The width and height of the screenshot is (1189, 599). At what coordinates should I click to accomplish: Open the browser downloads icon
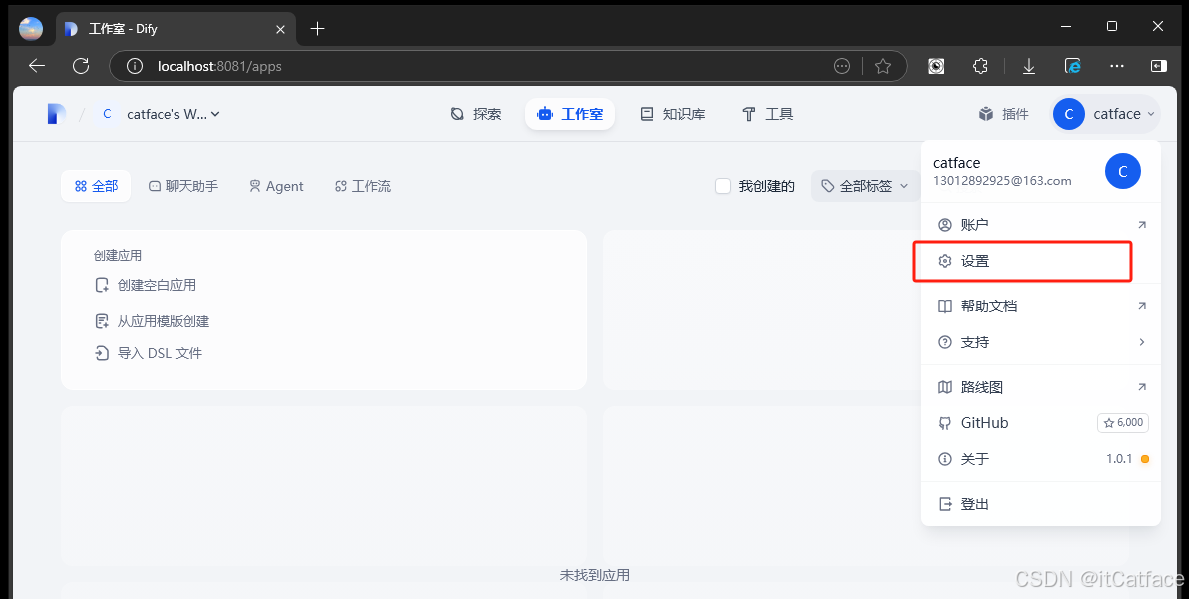[1028, 66]
